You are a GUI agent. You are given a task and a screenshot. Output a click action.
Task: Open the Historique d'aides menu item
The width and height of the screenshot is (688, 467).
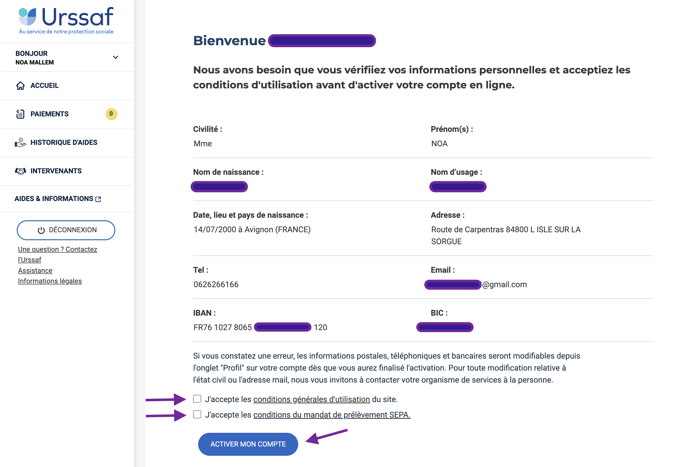[67, 143]
